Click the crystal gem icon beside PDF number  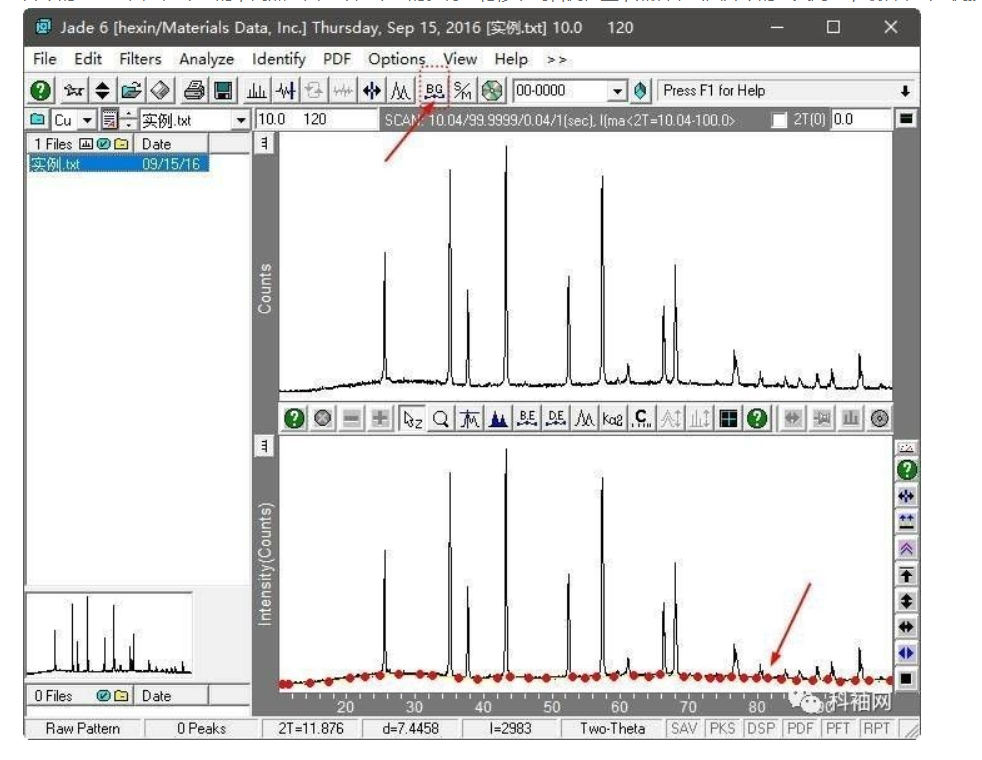tap(640, 91)
